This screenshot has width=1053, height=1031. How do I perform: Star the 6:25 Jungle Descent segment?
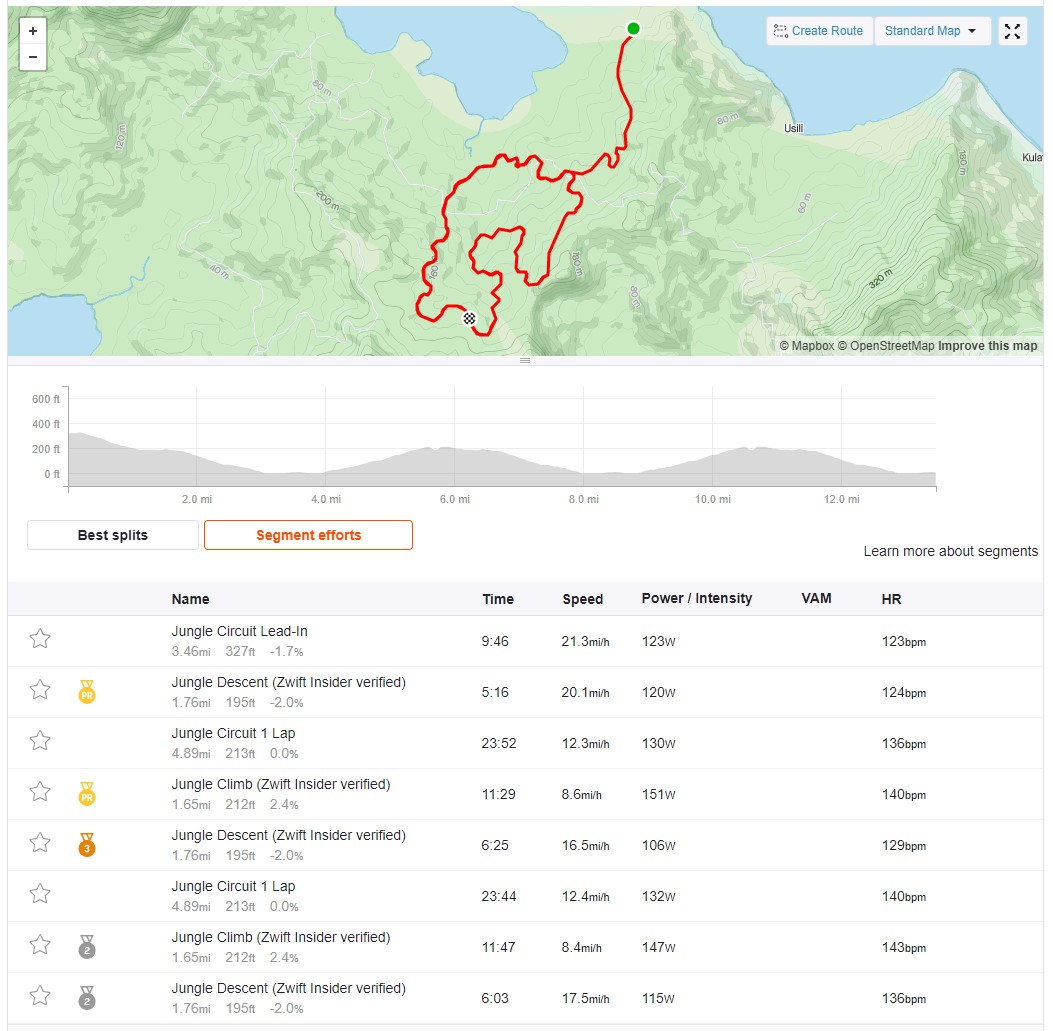(x=40, y=842)
